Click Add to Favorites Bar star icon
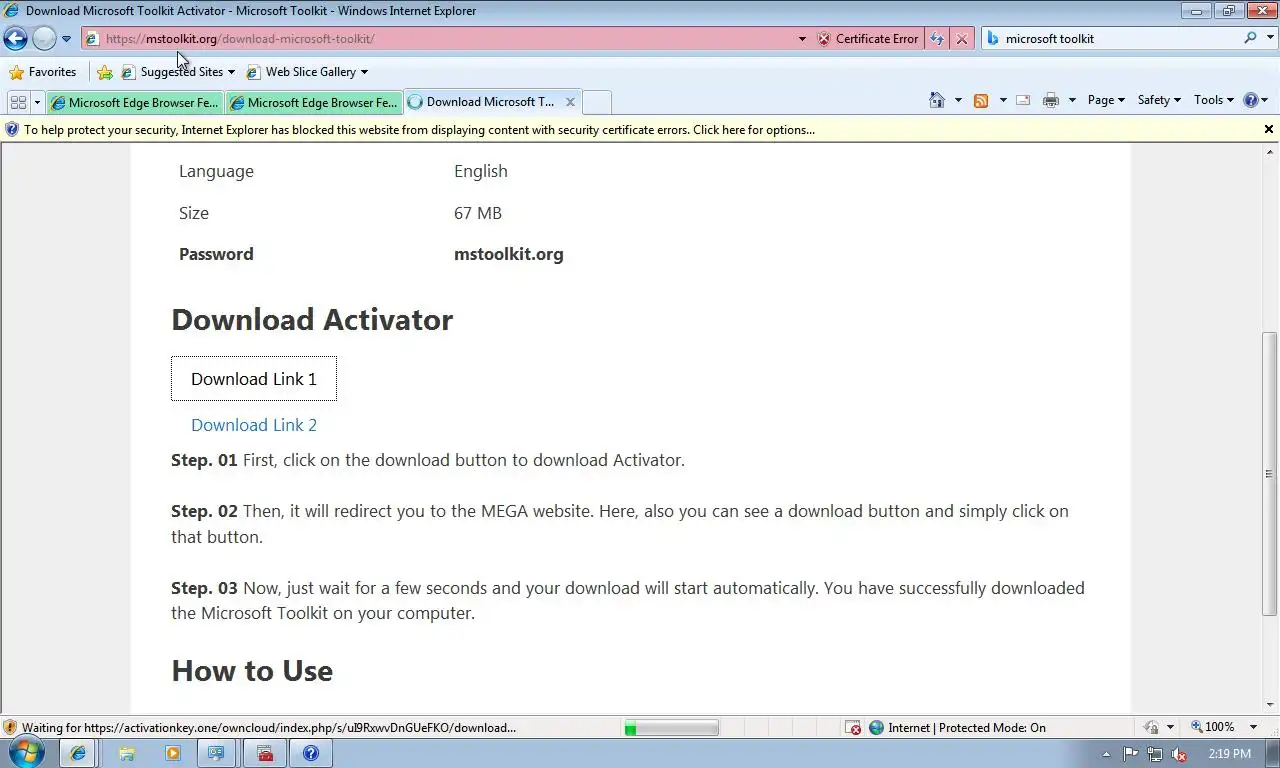Screen dimensions: 1280x768 pyautogui.click(x=104, y=72)
